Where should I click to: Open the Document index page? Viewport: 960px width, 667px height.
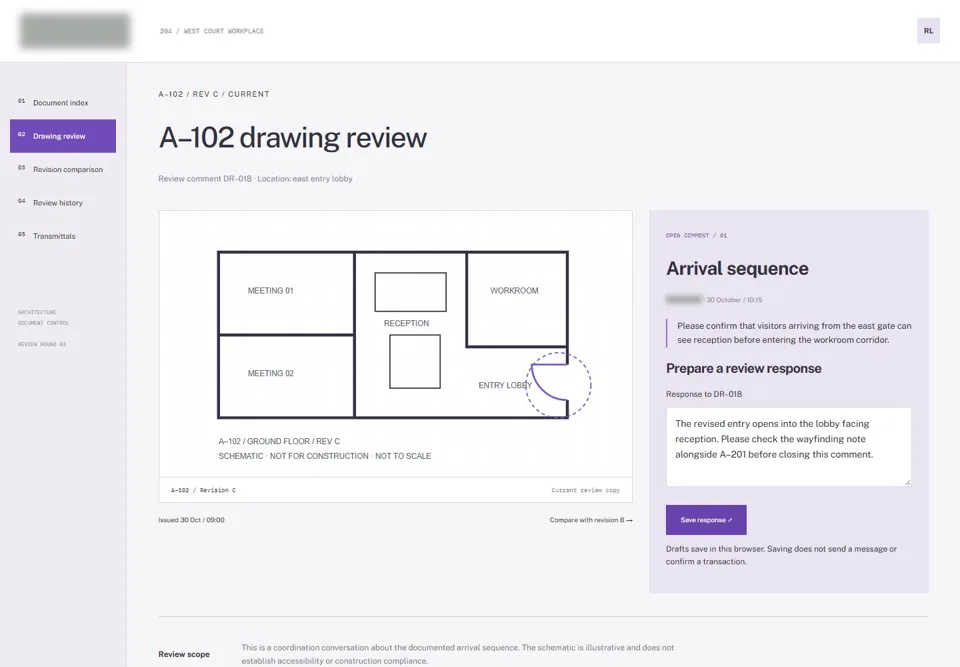coord(62,102)
